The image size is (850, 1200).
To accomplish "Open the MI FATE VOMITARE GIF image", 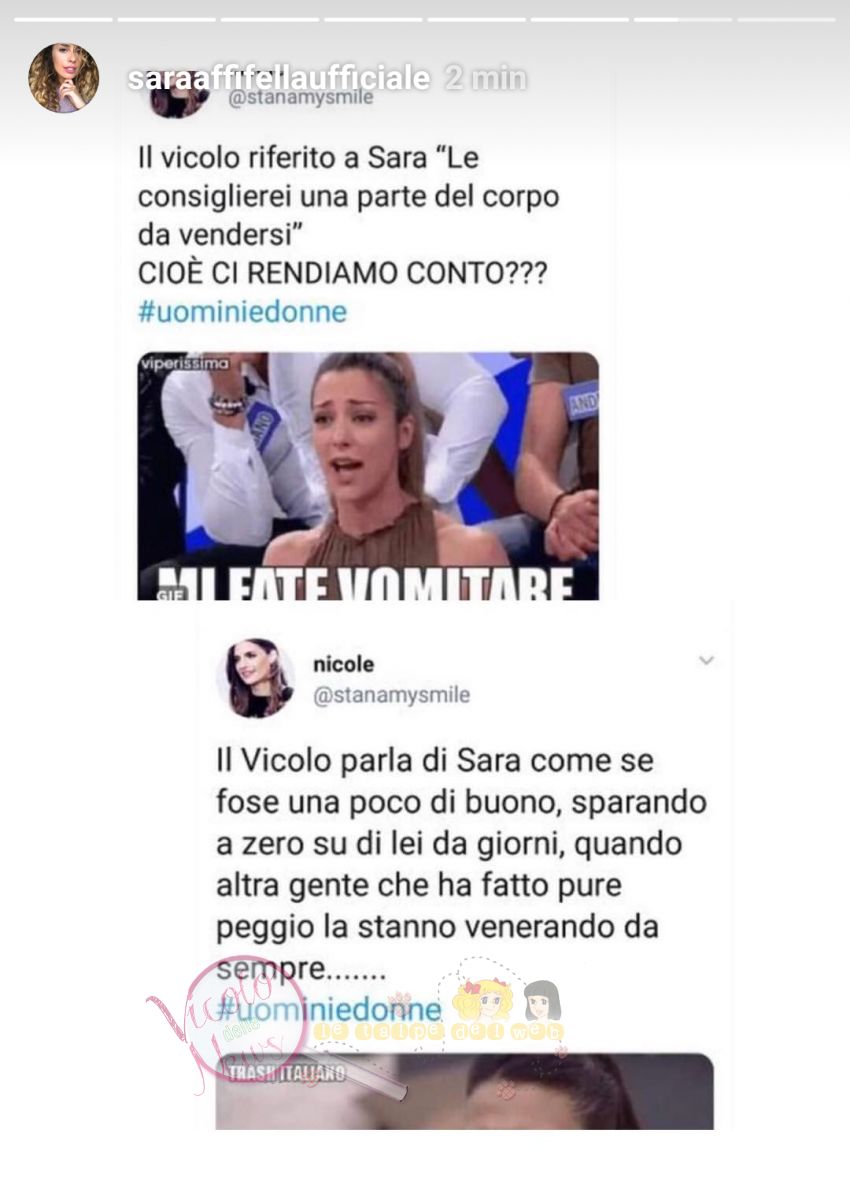I will (368, 476).
